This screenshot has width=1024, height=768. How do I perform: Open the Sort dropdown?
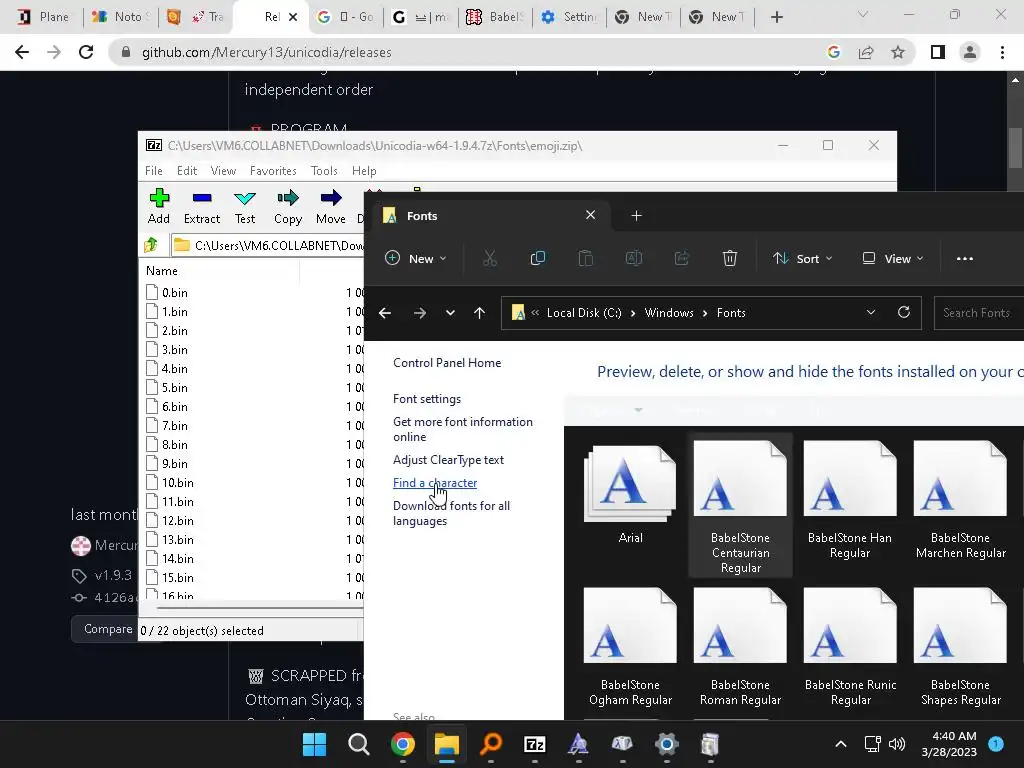point(803,259)
